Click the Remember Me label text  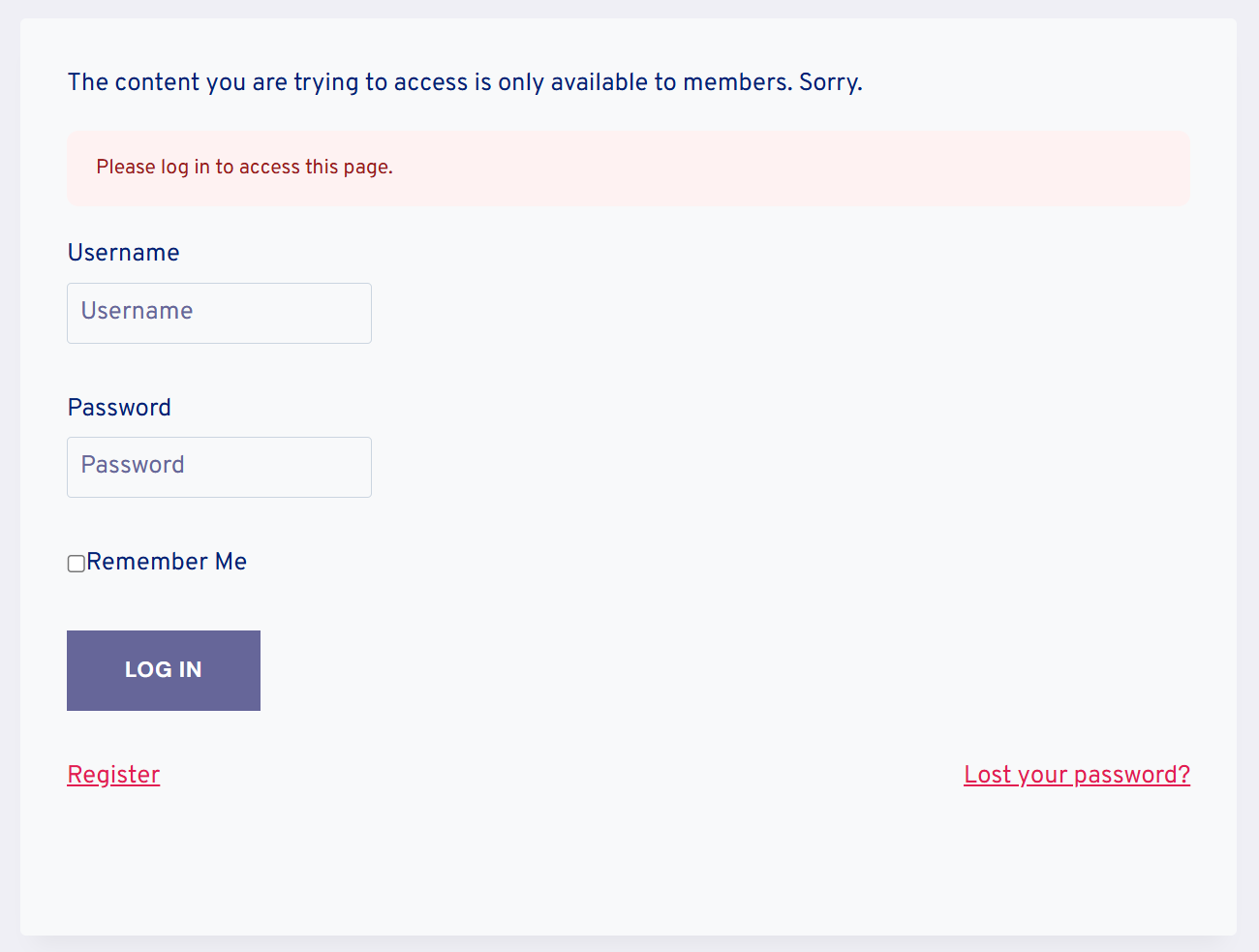point(167,562)
